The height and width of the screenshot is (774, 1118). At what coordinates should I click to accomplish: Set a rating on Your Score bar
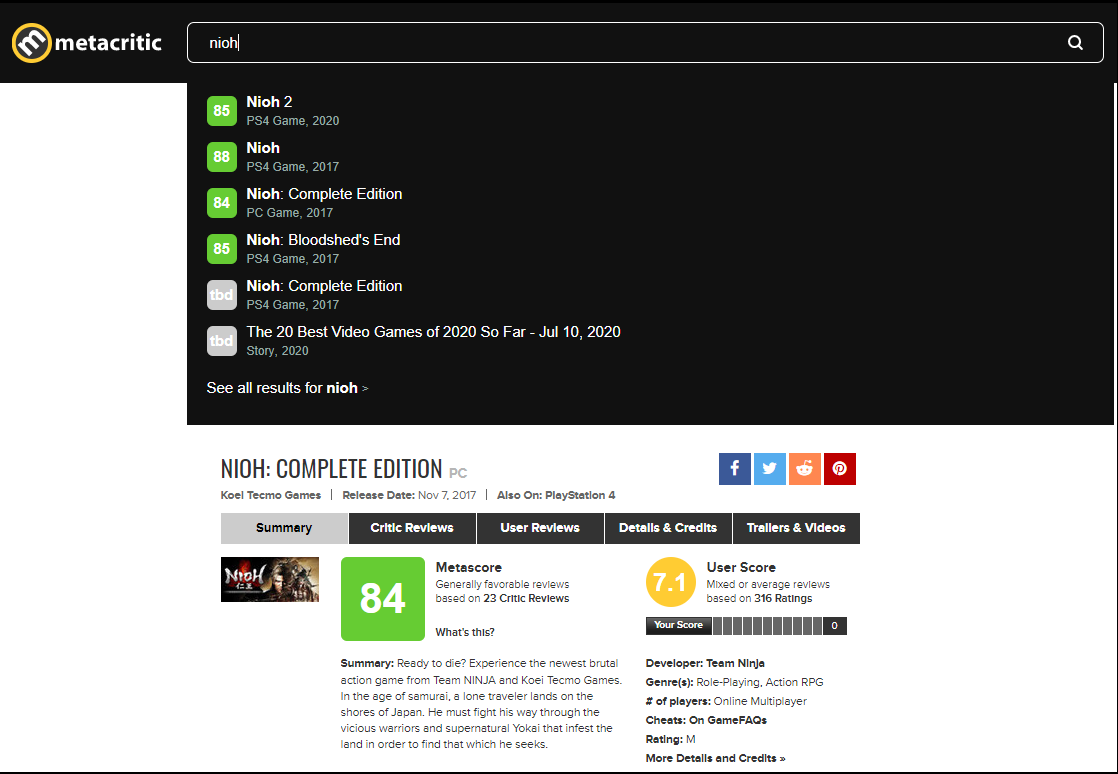coord(767,626)
